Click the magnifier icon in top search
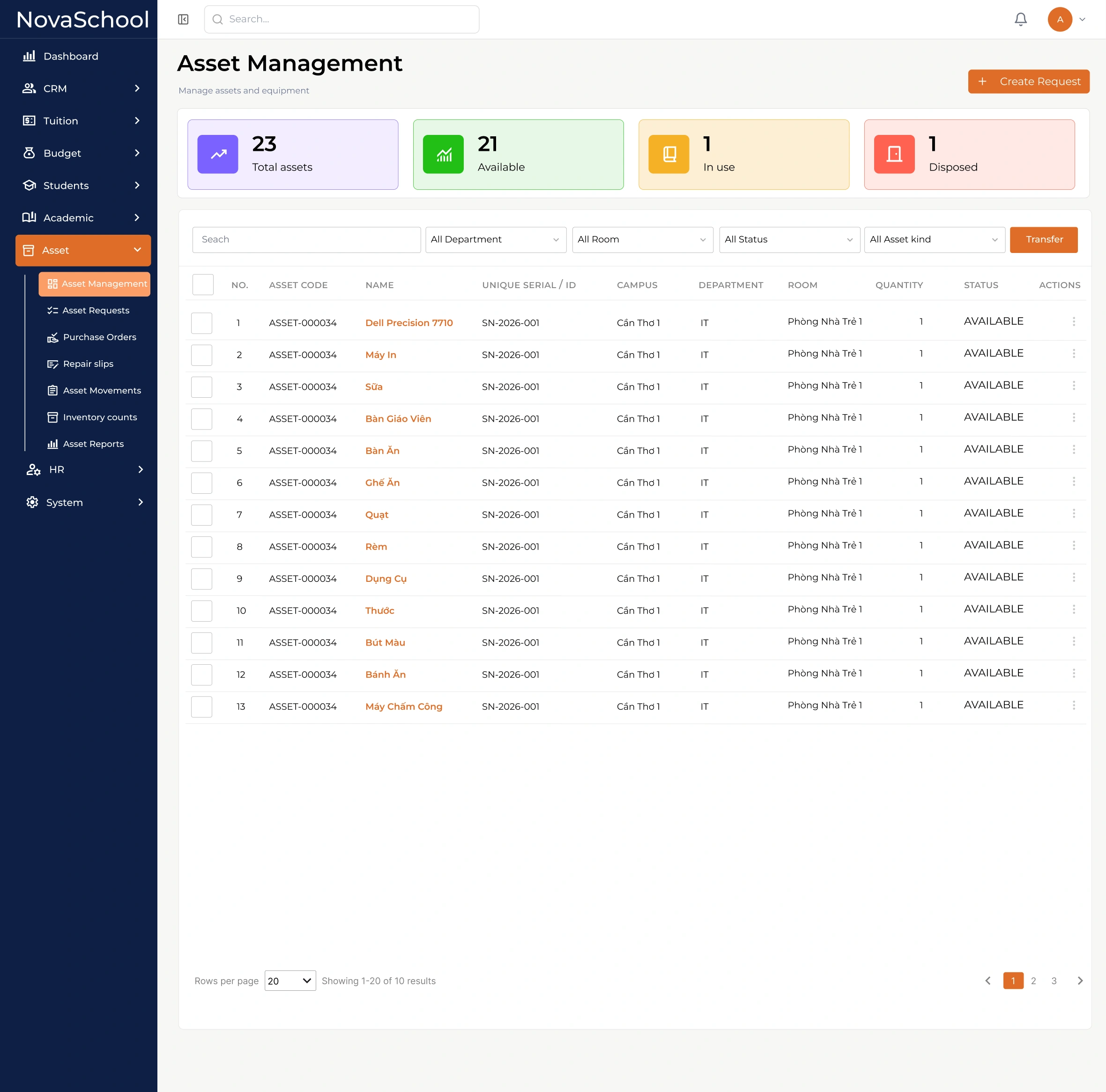Image resolution: width=1106 pixels, height=1092 pixels. coord(217,20)
